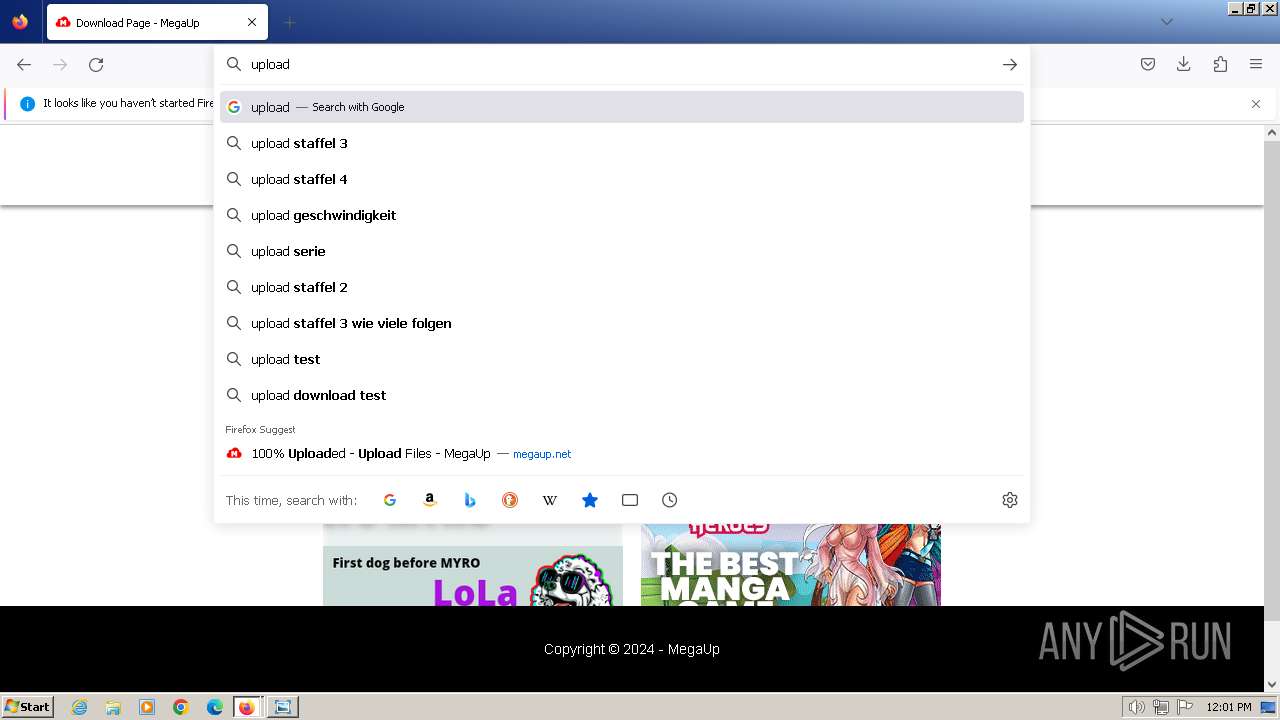The height and width of the screenshot is (720, 1280).
Task: Choose upload — Search with Google suggestion
Action: (622, 107)
